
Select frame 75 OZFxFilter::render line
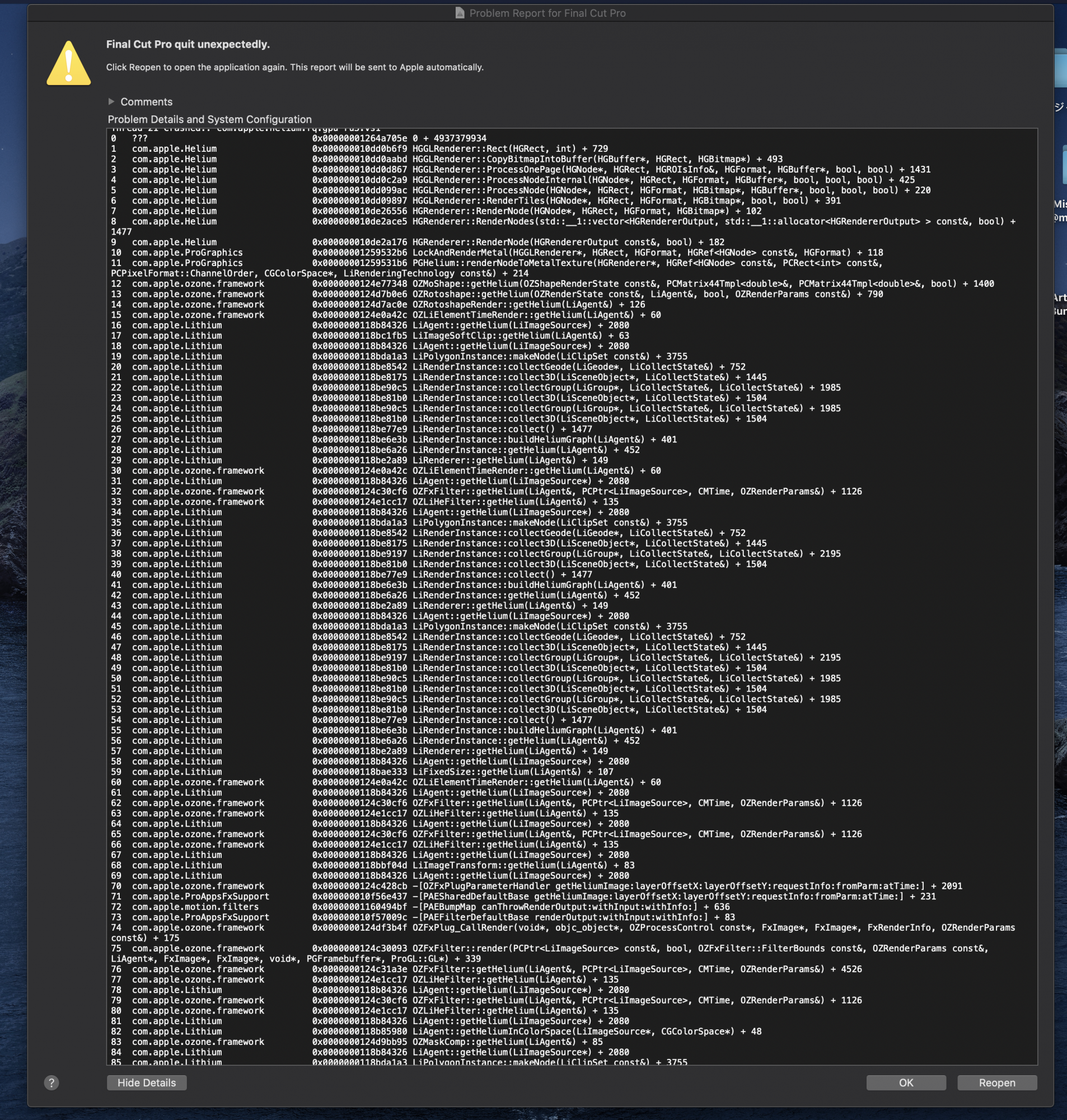(550, 953)
